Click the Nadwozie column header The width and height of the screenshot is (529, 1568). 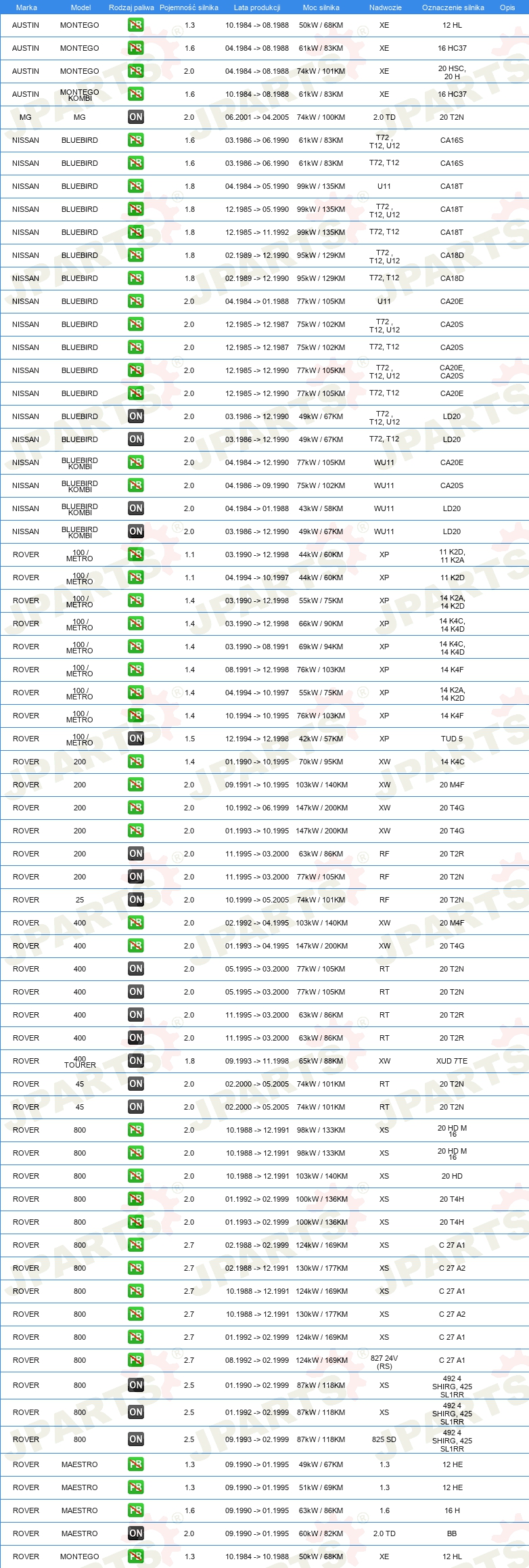pyautogui.click(x=386, y=7)
